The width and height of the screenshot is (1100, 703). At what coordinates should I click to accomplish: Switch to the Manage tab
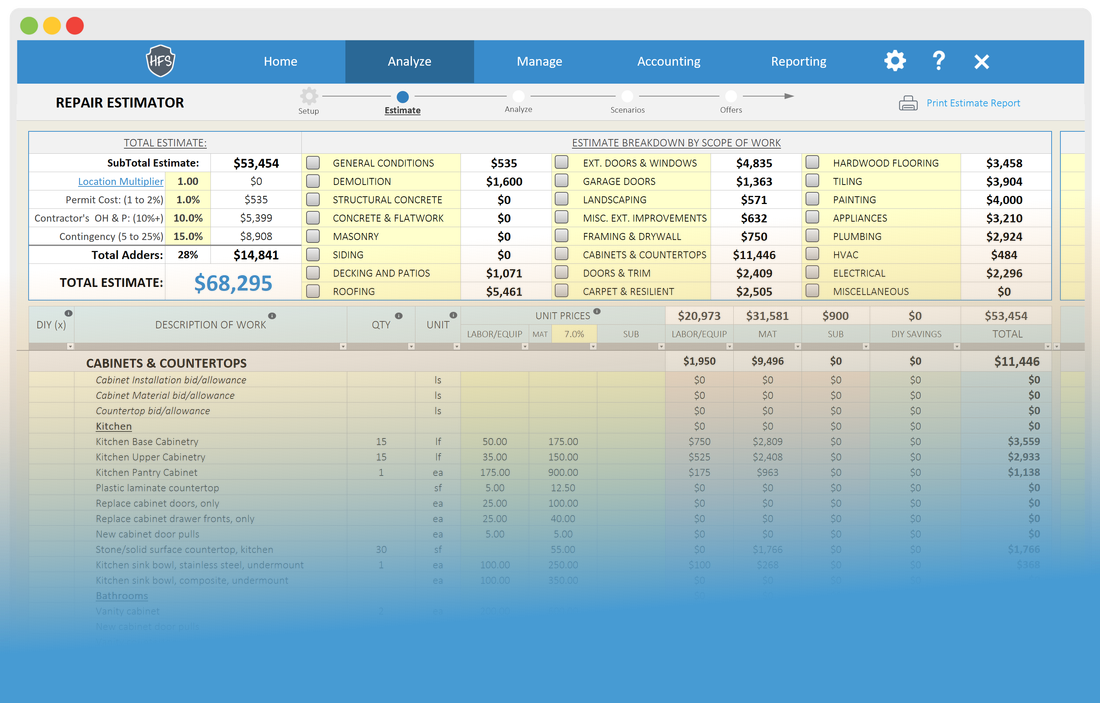pyautogui.click(x=540, y=60)
